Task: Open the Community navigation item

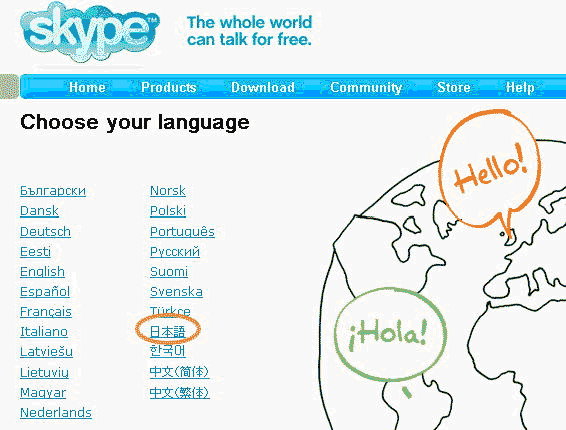Action: pos(366,87)
